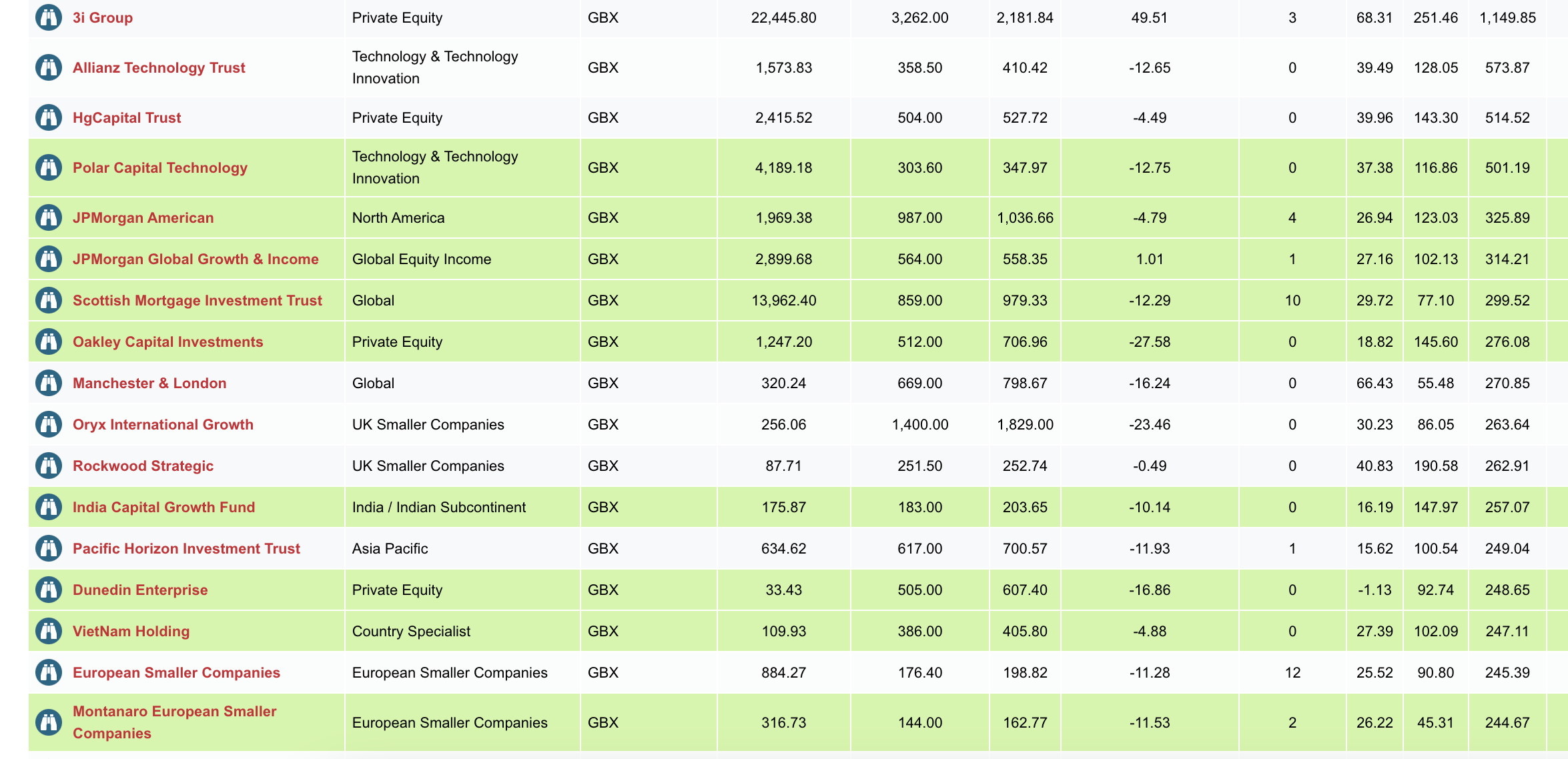Open VietNam Holding link
Viewport: 1568px width, 759px height.
pyautogui.click(x=131, y=631)
